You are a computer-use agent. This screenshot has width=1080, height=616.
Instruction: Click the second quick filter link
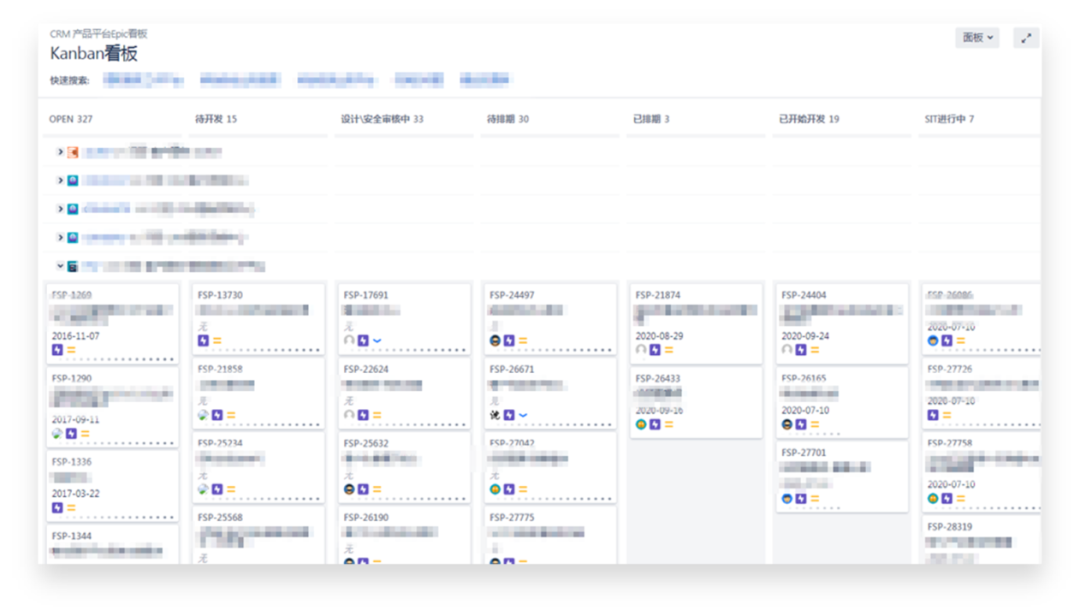[240, 80]
